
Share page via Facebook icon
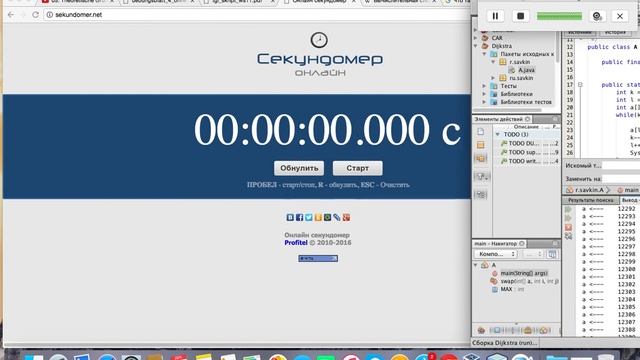click(299, 218)
